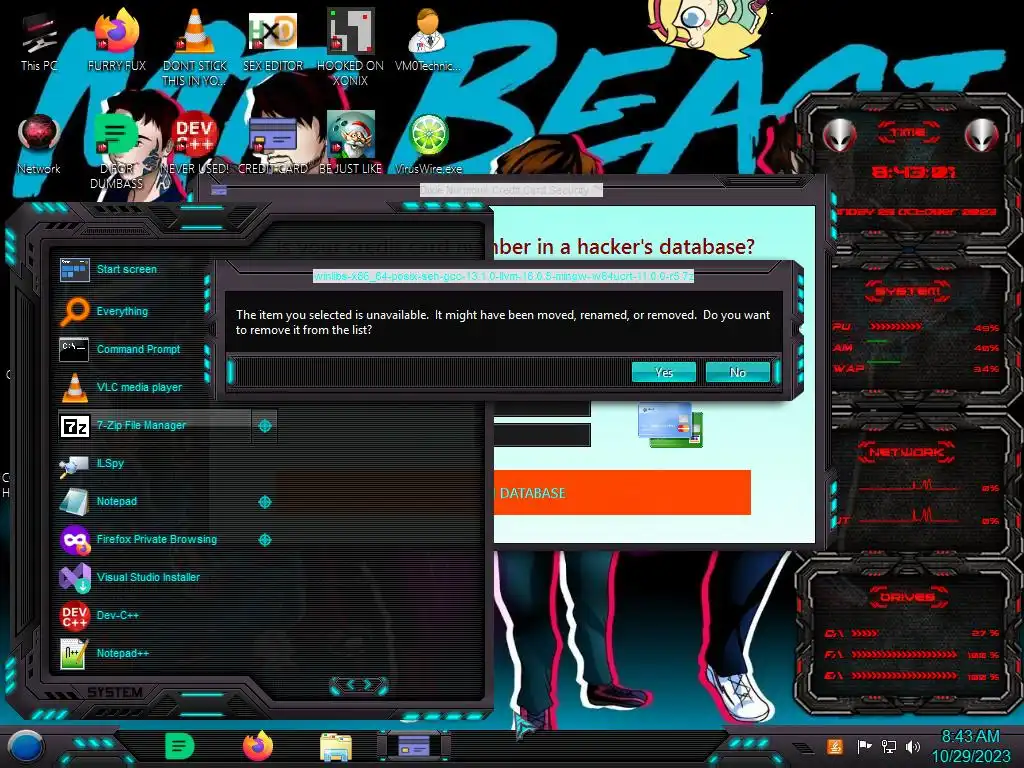Select the VirusWire.exe lime icon
Screen dimensions: 1024x768
click(428, 145)
